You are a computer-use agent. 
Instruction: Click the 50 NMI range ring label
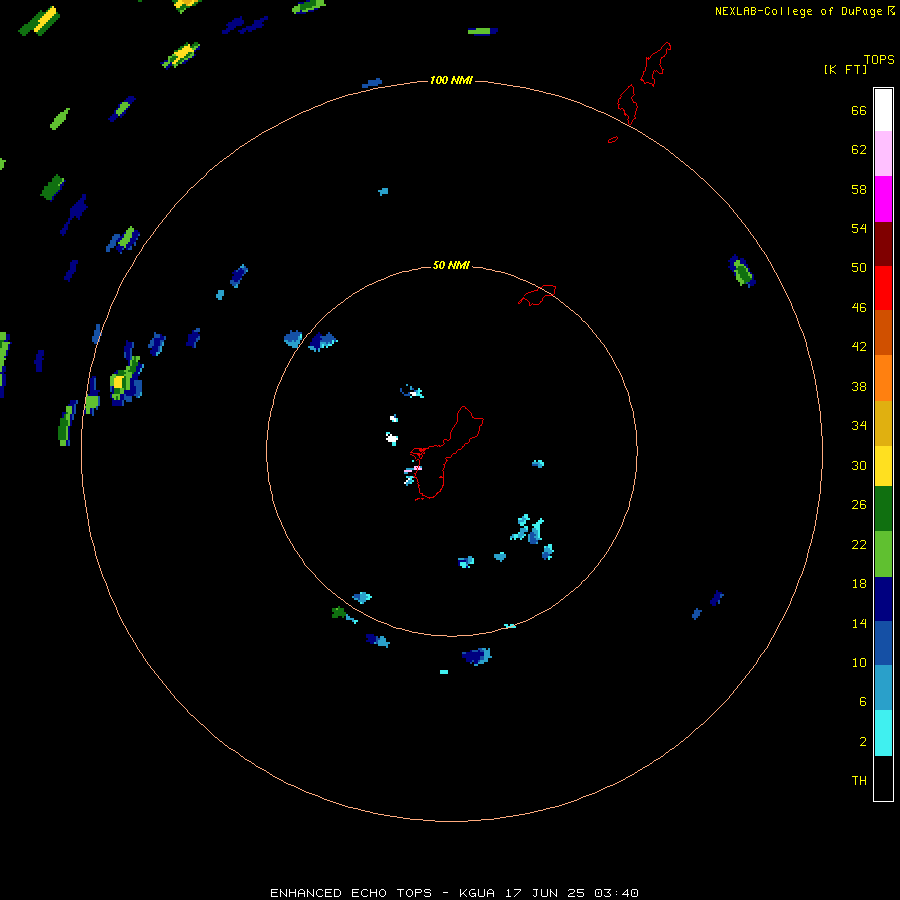point(451,265)
